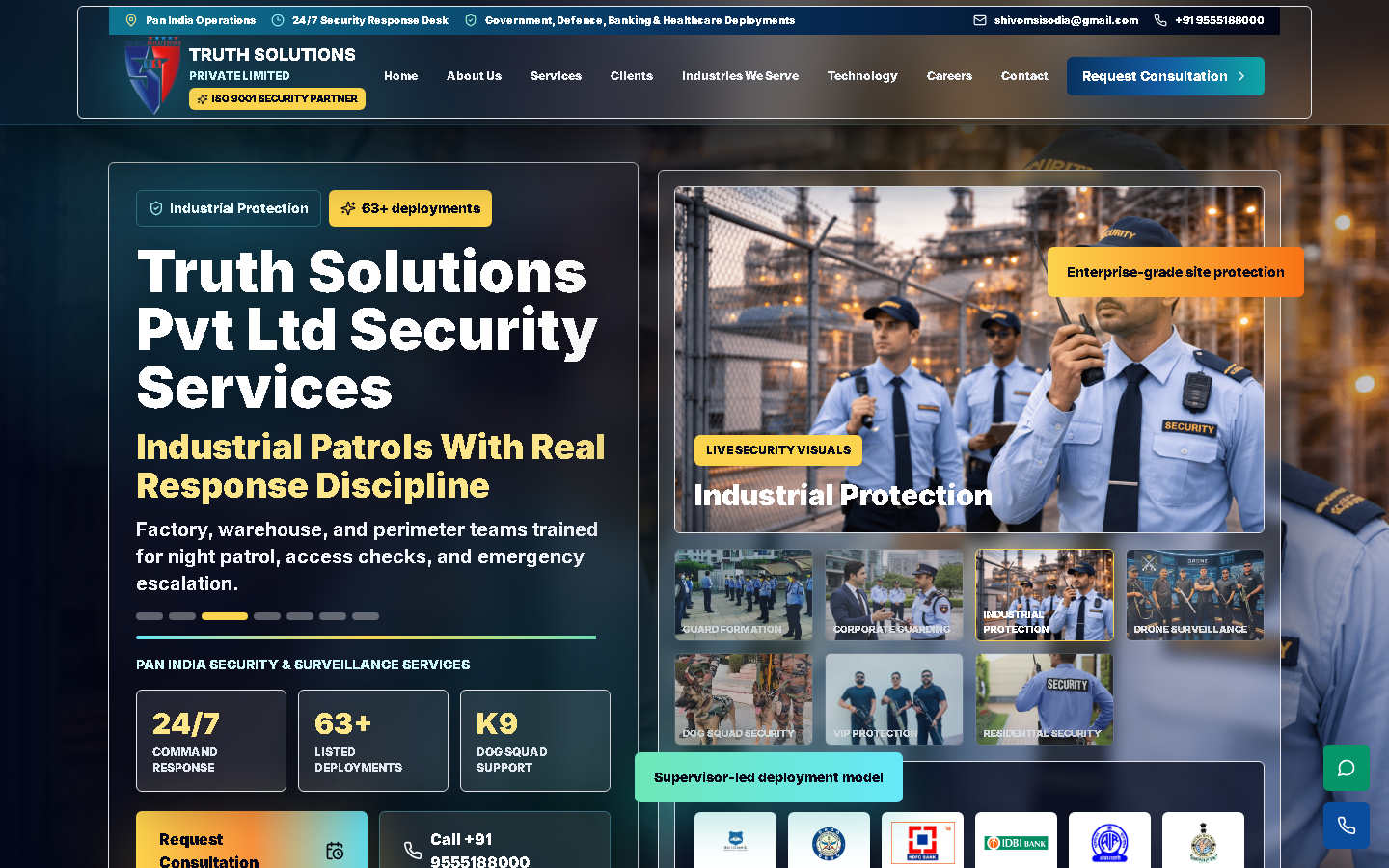Select the Dog Squad Security thumbnail
Screen dimensions: 1389x868
[744, 699]
